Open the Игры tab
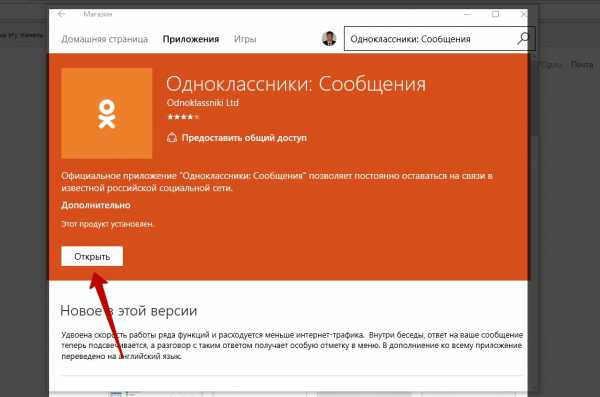The width and height of the screenshot is (600, 397). [x=245, y=39]
